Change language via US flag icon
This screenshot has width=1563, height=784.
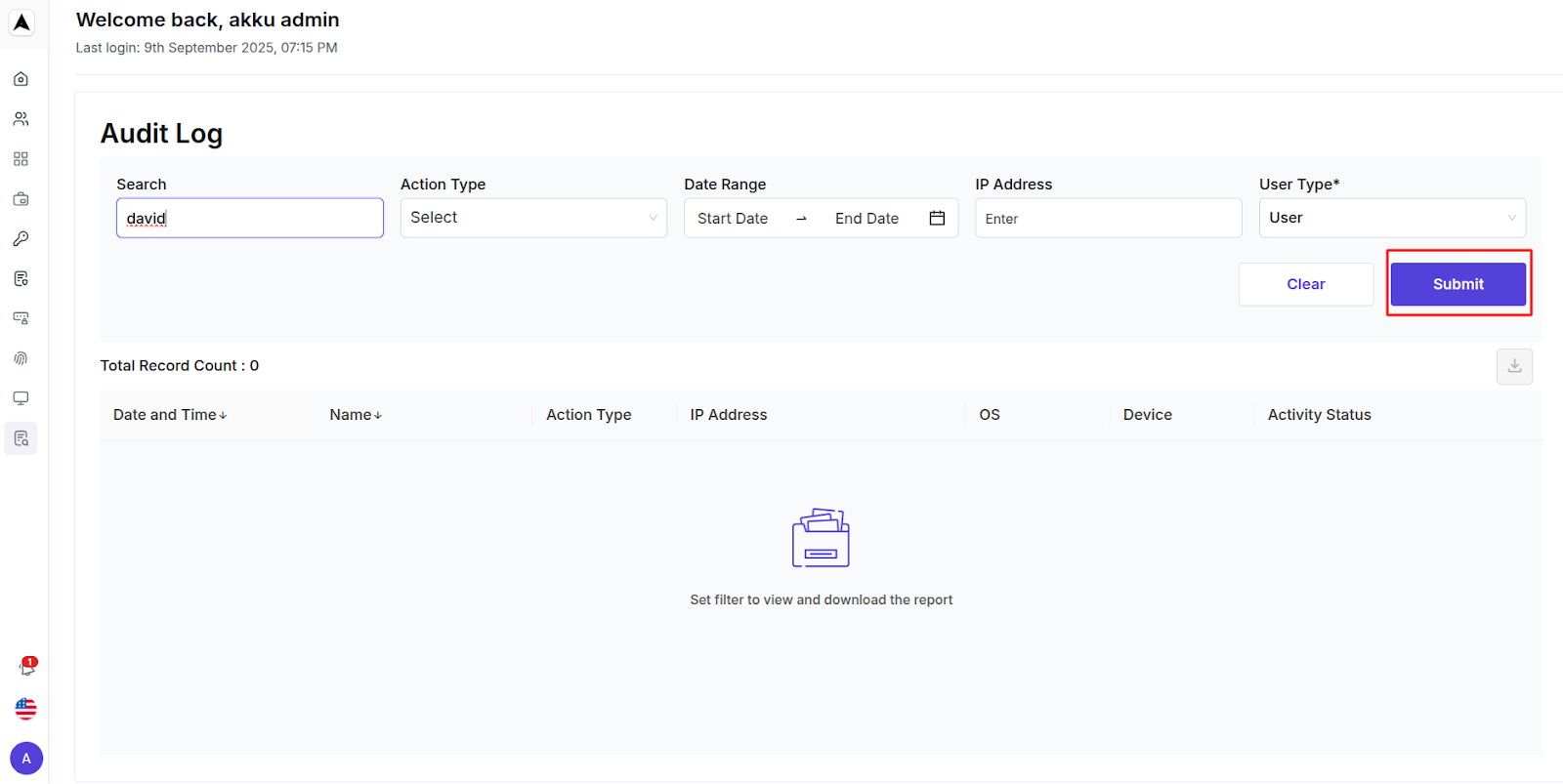point(26,709)
